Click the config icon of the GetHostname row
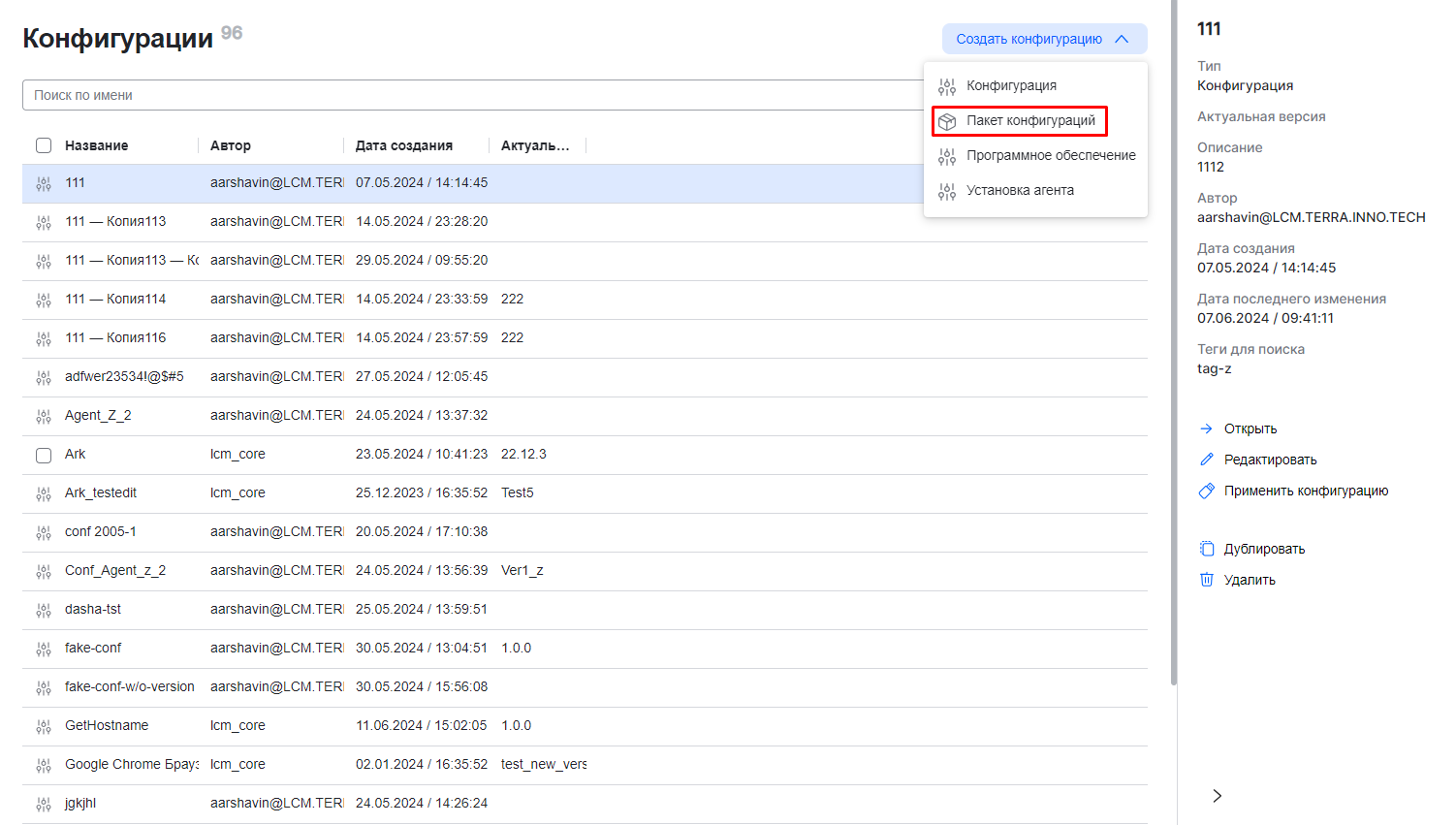 [44, 726]
